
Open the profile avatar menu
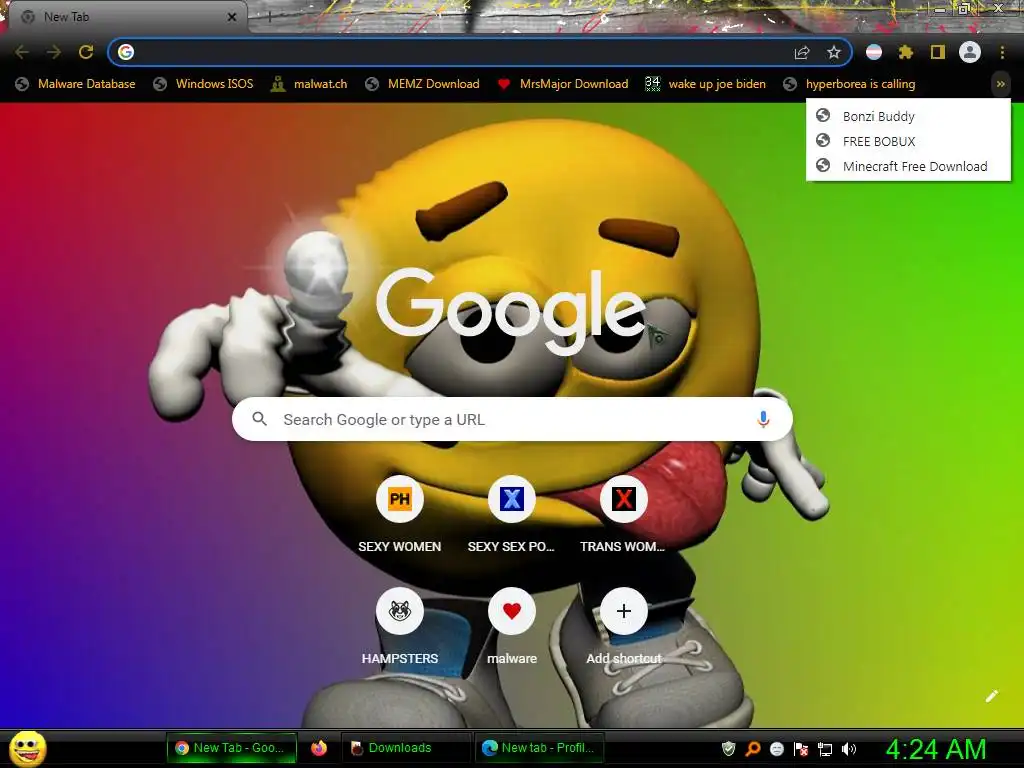click(x=970, y=52)
